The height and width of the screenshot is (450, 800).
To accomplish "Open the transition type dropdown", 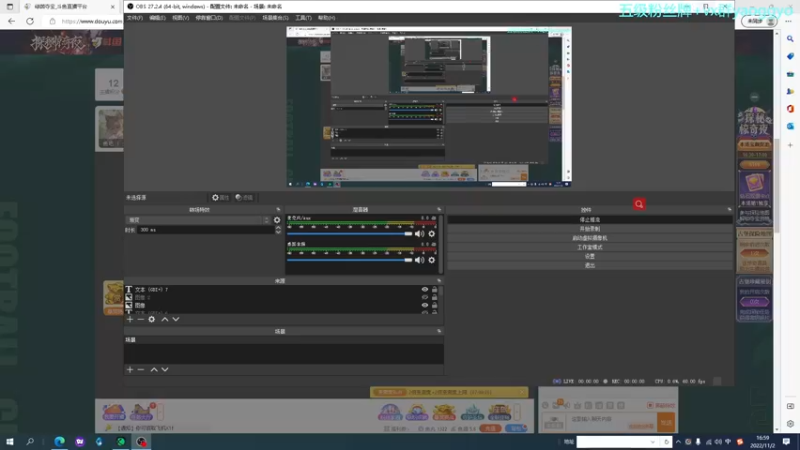I will tap(198, 220).
